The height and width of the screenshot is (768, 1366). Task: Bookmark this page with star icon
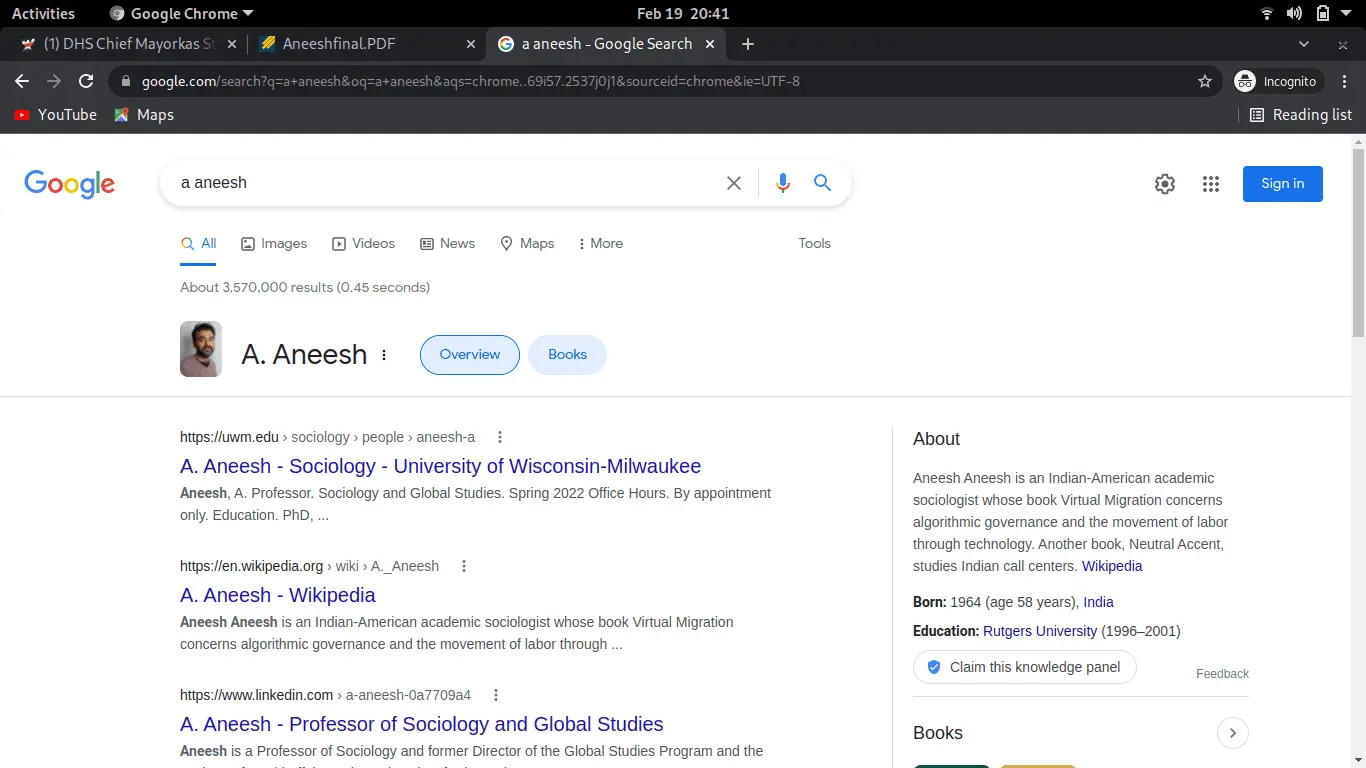[x=1205, y=81]
